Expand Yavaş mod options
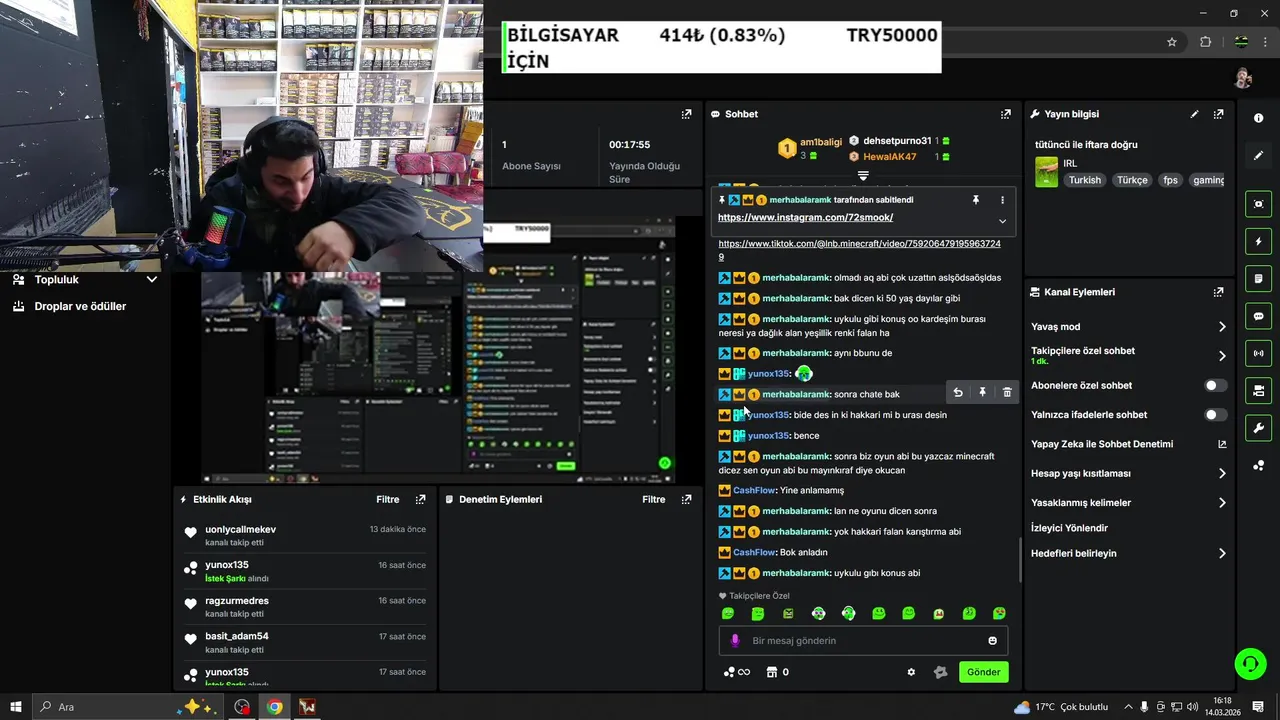The height and width of the screenshot is (720, 1280). [x=1222, y=327]
